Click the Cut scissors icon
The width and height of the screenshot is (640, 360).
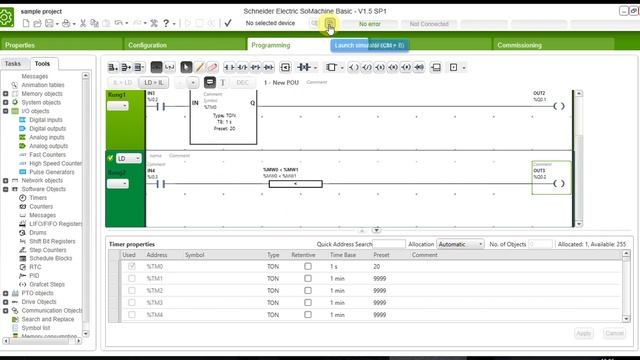pyautogui.click(x=83, y=23)
